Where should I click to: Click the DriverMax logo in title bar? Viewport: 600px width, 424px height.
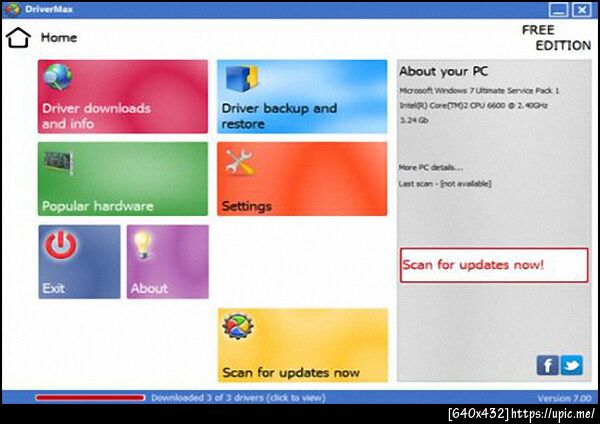point(11,9)
